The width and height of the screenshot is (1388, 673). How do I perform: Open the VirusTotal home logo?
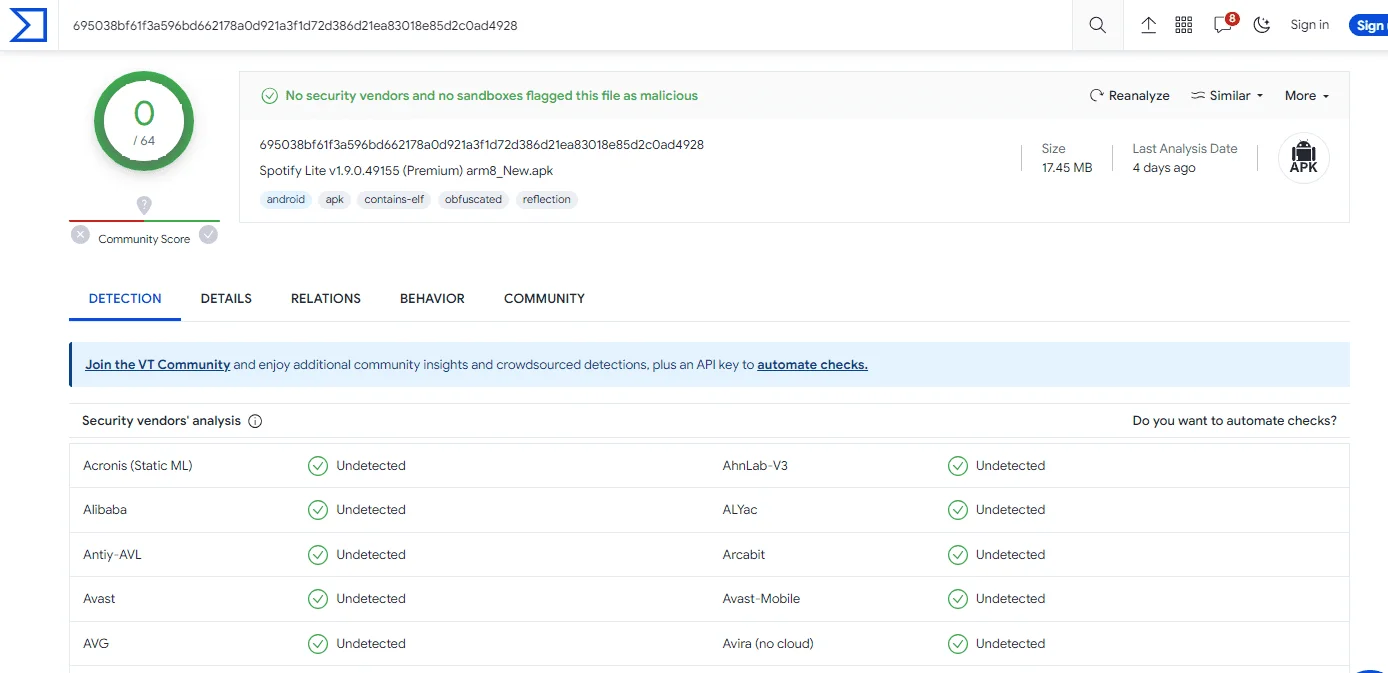coord(28,25)
